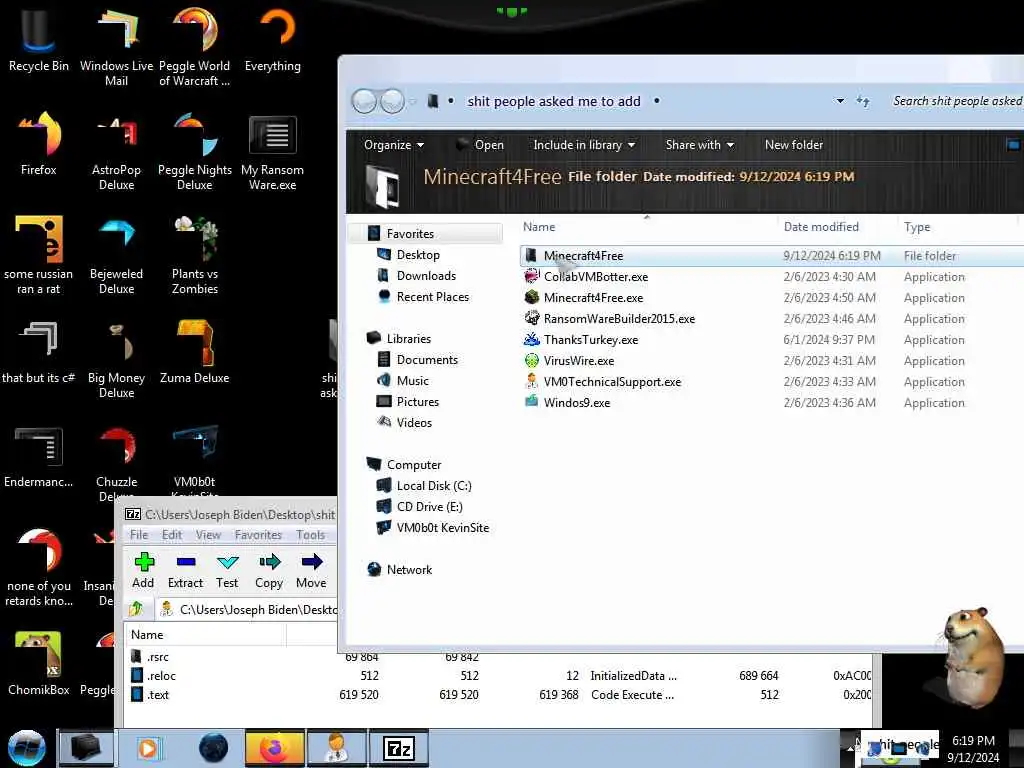
Task: Click the Explorer search box
Action: click(955, 101)
